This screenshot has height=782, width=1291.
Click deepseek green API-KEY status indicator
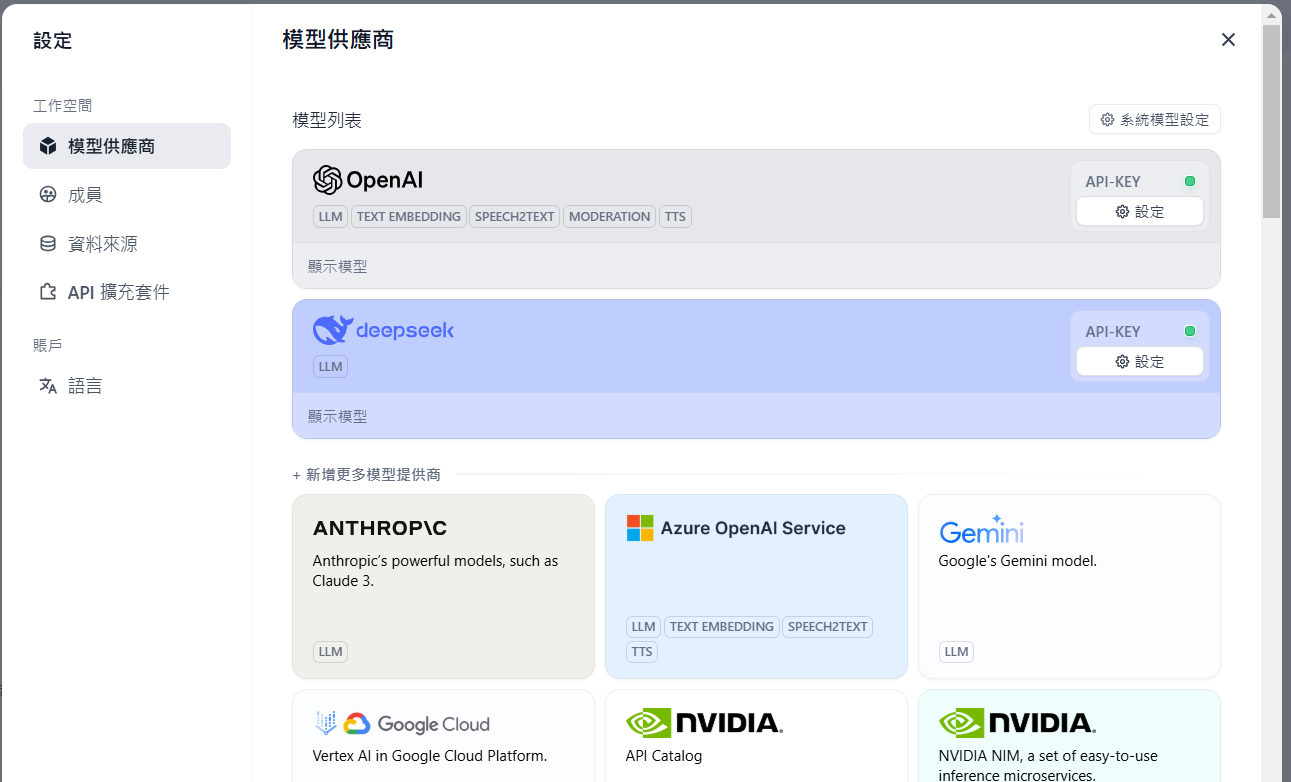click(1190, 331)
